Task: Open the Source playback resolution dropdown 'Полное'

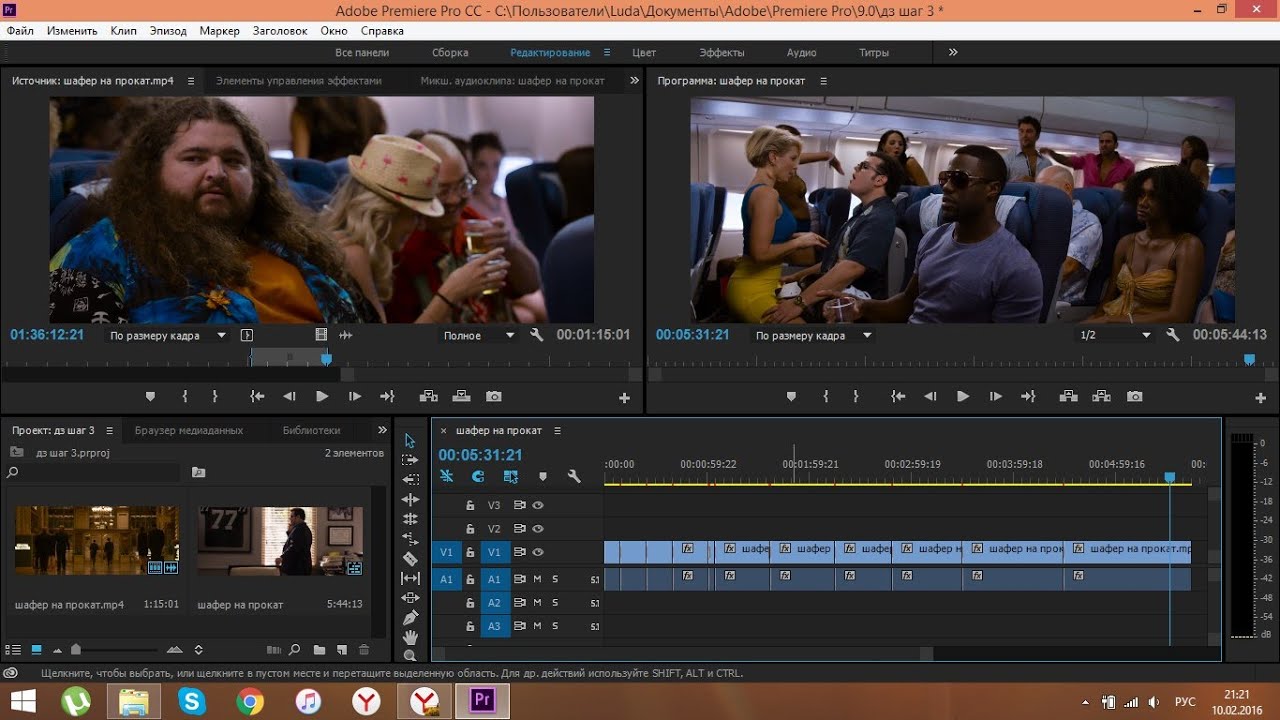Action: (479, 336)
